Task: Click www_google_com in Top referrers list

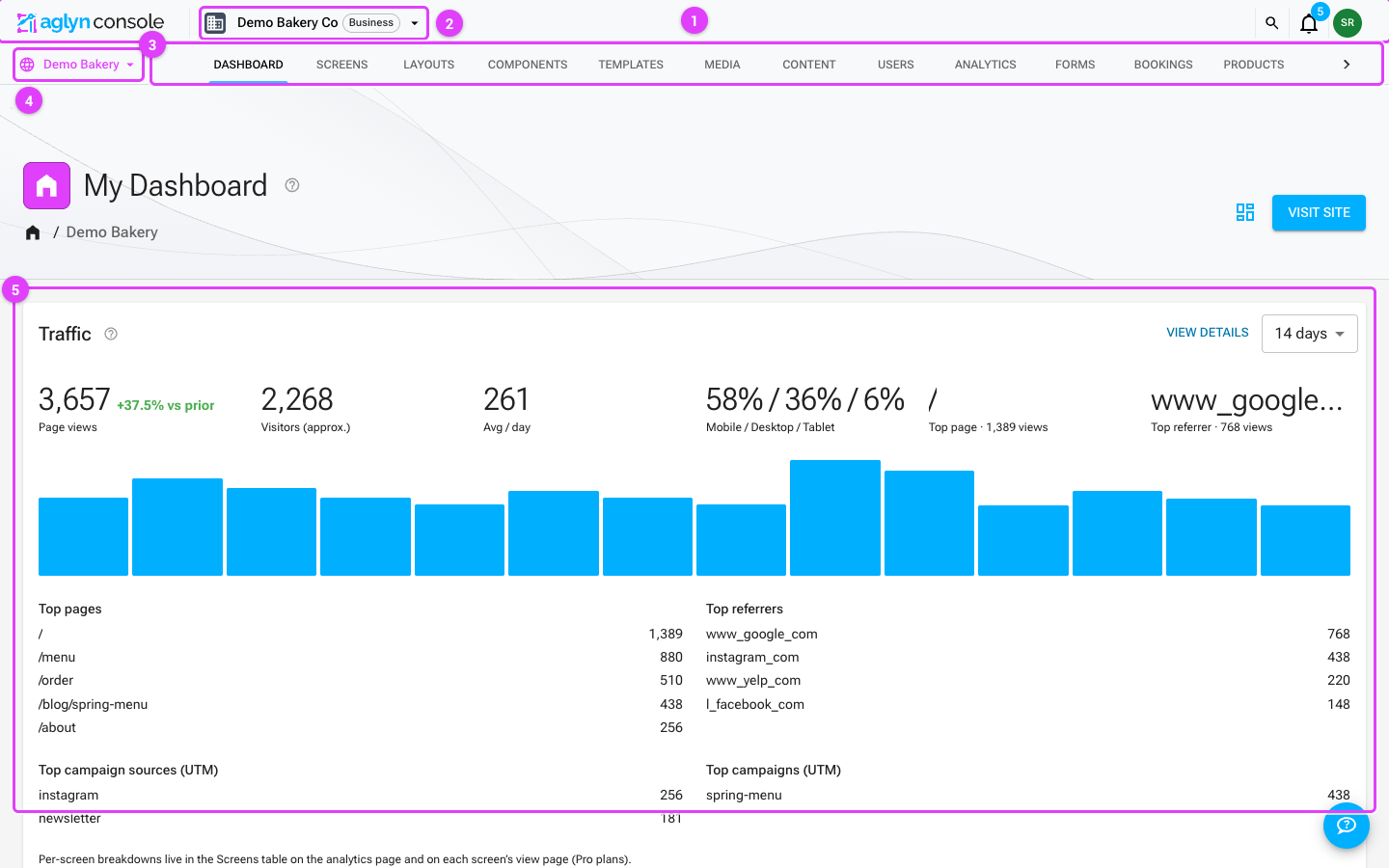Action: (762, 635)
